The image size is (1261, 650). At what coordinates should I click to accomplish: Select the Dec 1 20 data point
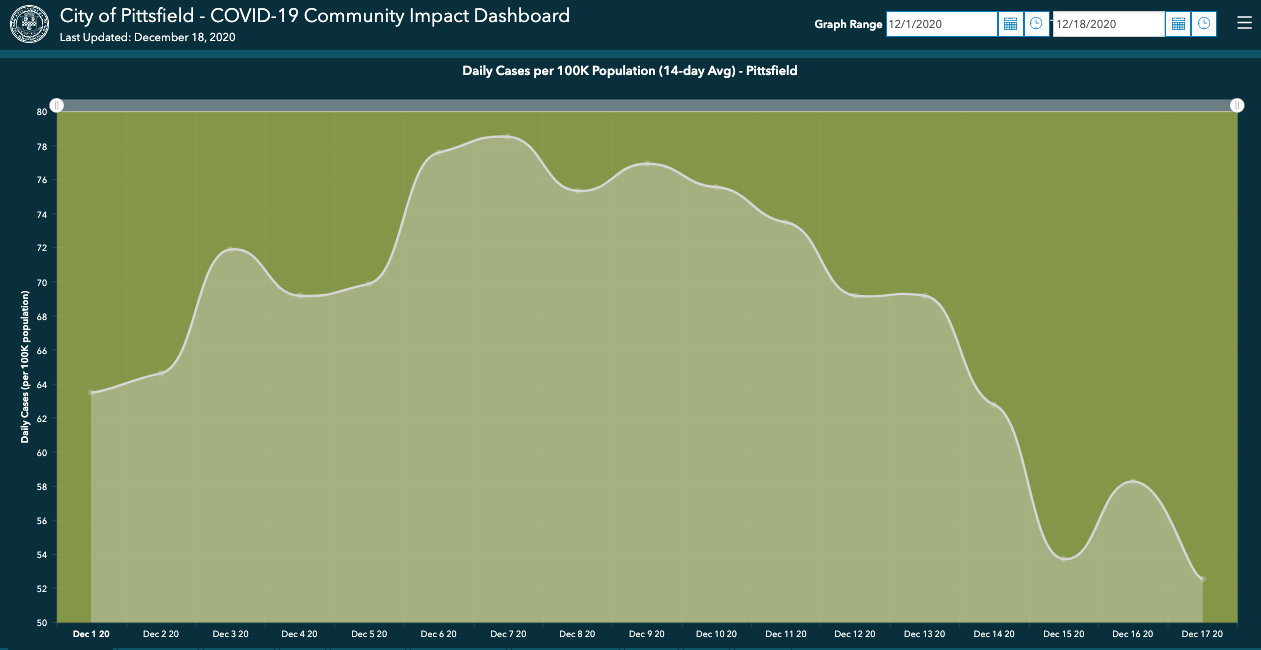click(91, 393)
